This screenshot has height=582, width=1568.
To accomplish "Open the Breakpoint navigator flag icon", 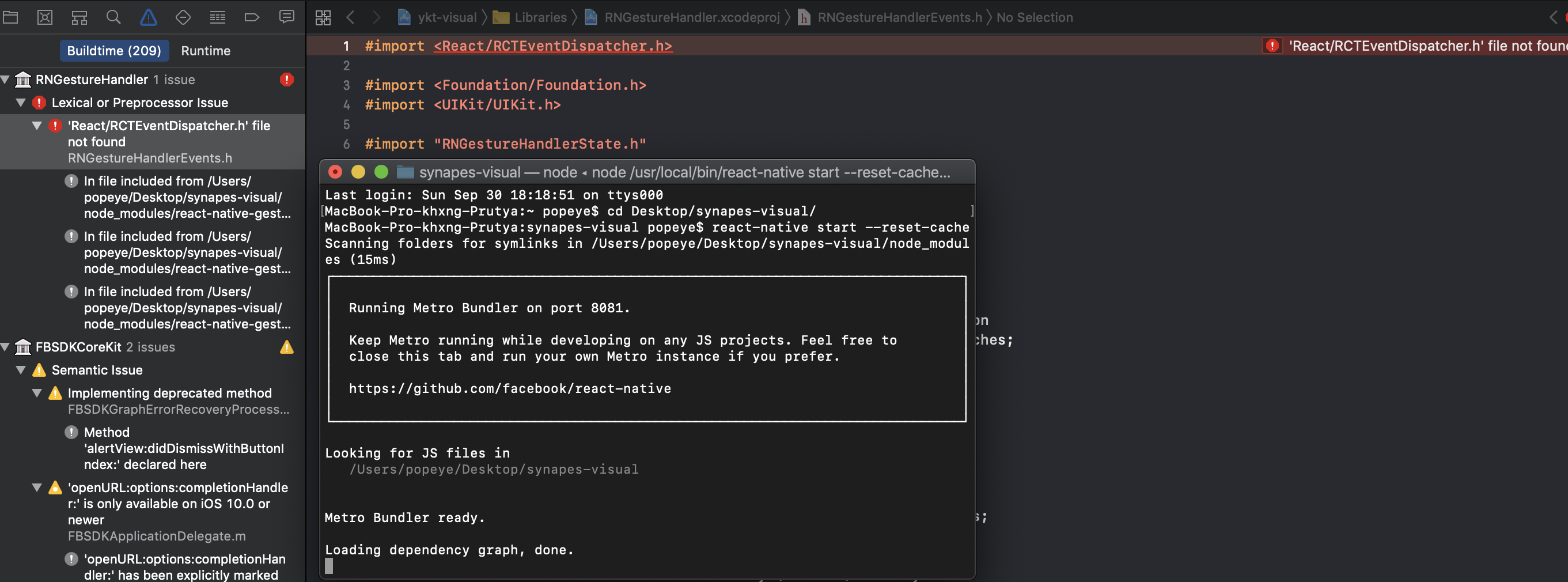I will [x=252, y=17].
